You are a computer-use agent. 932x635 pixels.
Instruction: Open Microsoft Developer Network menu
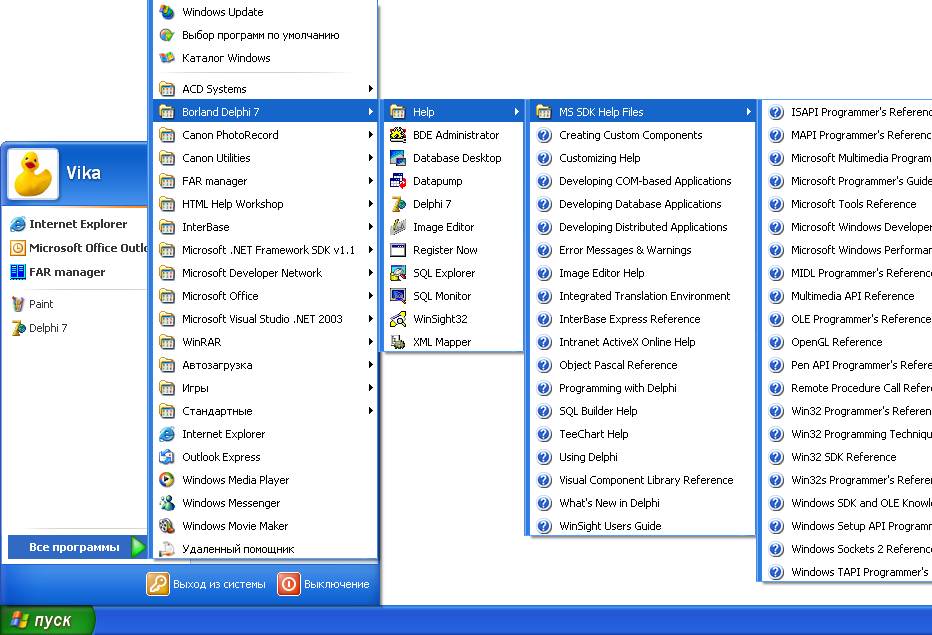point(265,273)
